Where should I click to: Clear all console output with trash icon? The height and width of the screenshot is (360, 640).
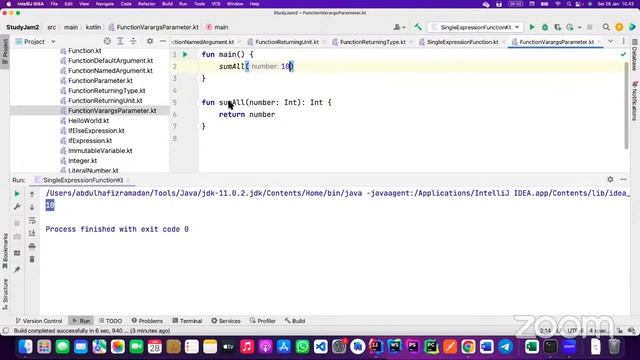(32, 259)
